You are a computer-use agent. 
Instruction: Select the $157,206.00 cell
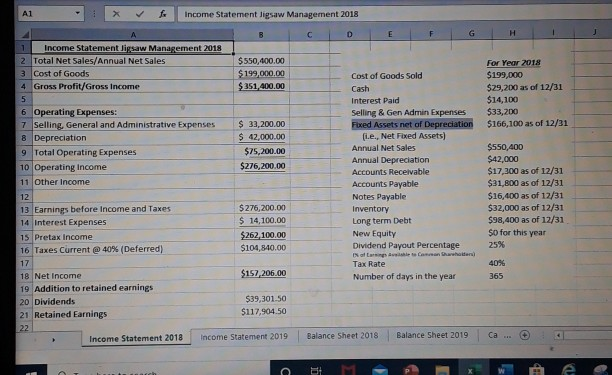[x=263, y=274]
